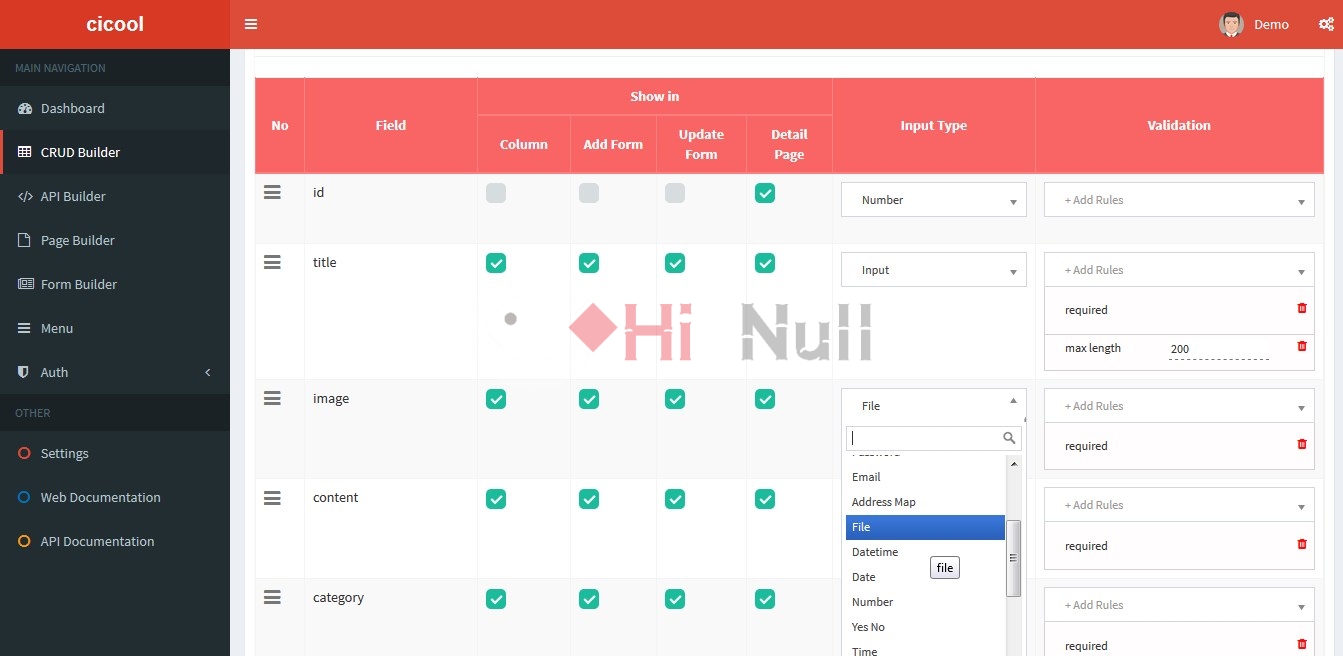Click the input type list scrollbar thumb

[1013, 558]
